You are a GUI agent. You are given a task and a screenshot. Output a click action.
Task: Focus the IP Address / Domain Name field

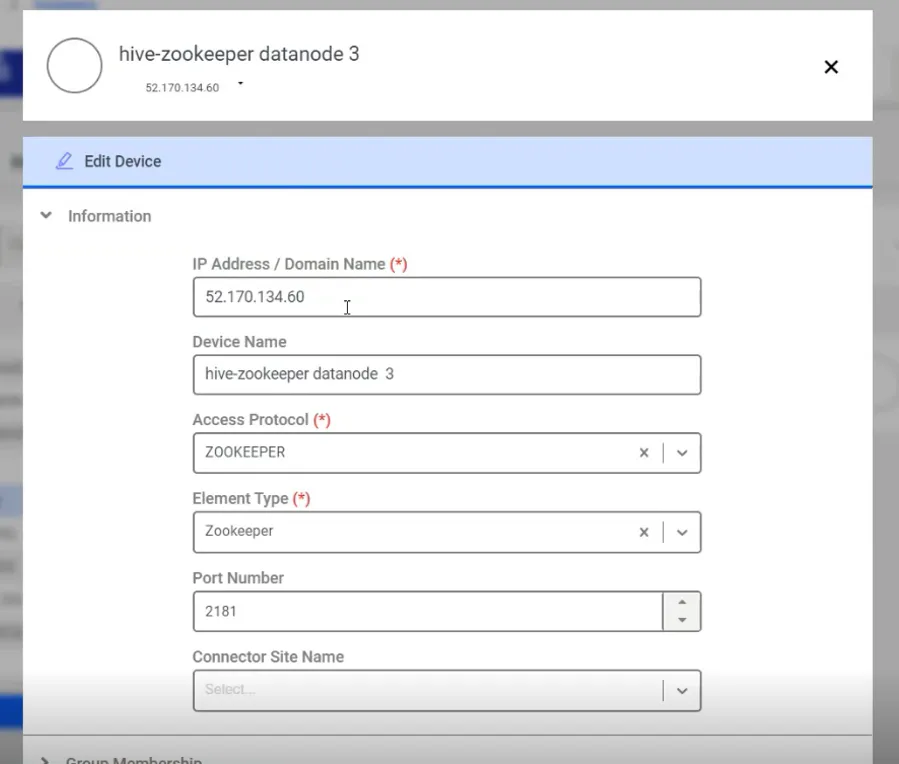tap(447, 297)
